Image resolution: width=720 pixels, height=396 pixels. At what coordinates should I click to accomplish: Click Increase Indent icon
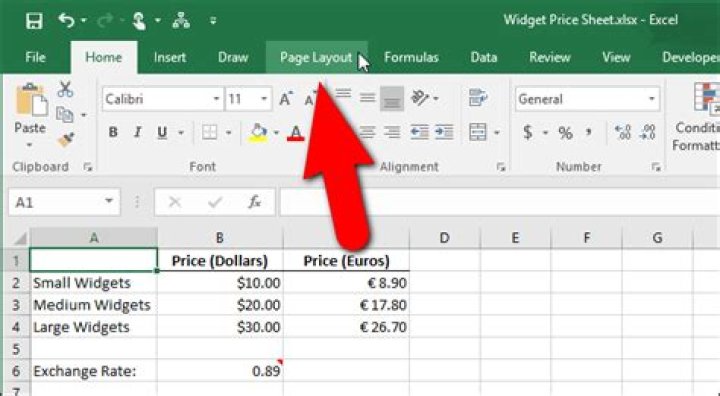[444, 133]
